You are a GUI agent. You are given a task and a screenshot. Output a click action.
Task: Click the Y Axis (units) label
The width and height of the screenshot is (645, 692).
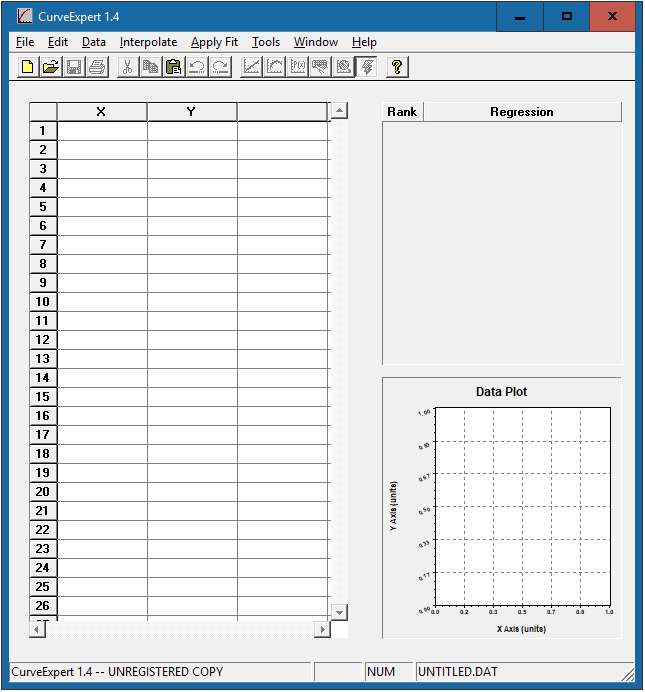click(x=393, y=506)
